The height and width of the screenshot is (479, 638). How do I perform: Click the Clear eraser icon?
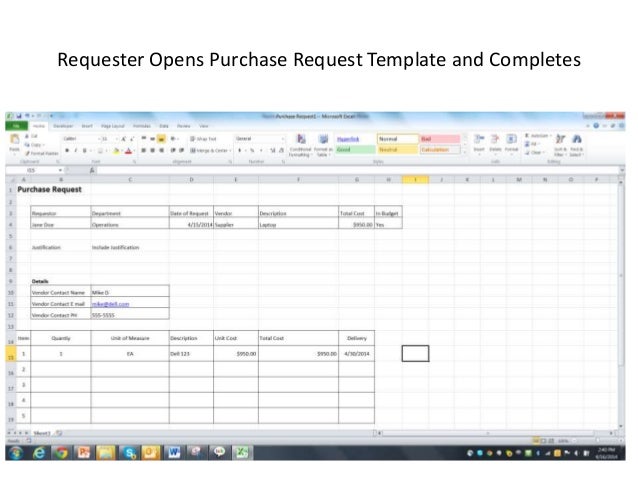(x=527, y=153)
